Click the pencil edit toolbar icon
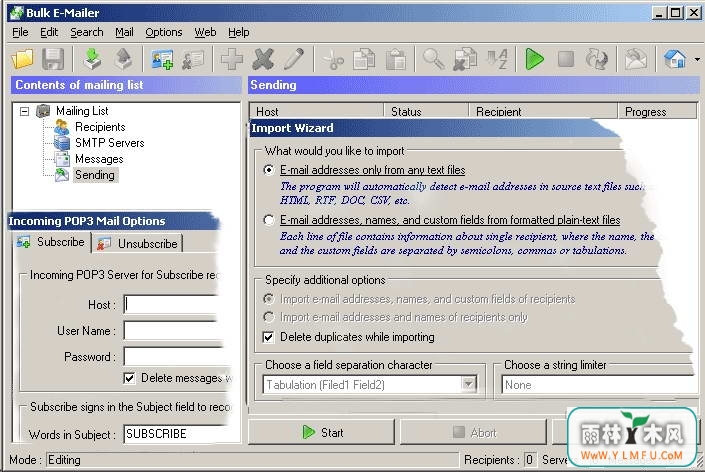705x472 pixels. (x=294, y=59)
